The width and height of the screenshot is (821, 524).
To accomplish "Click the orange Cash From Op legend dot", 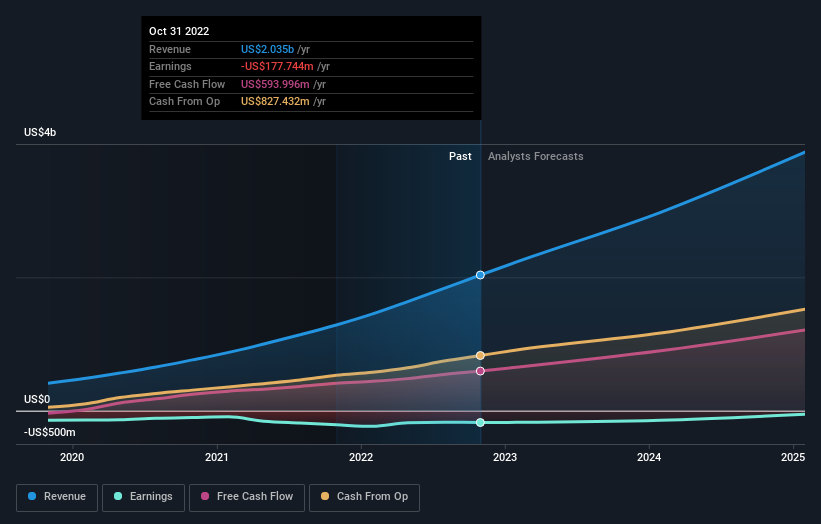I will 325,496.
